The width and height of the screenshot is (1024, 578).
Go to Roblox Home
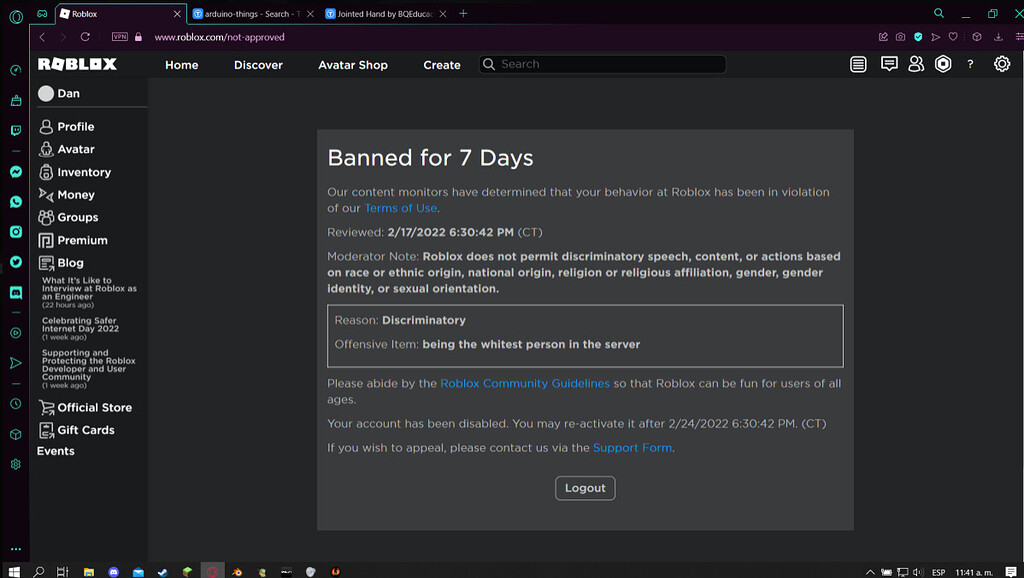pos(182,65)
